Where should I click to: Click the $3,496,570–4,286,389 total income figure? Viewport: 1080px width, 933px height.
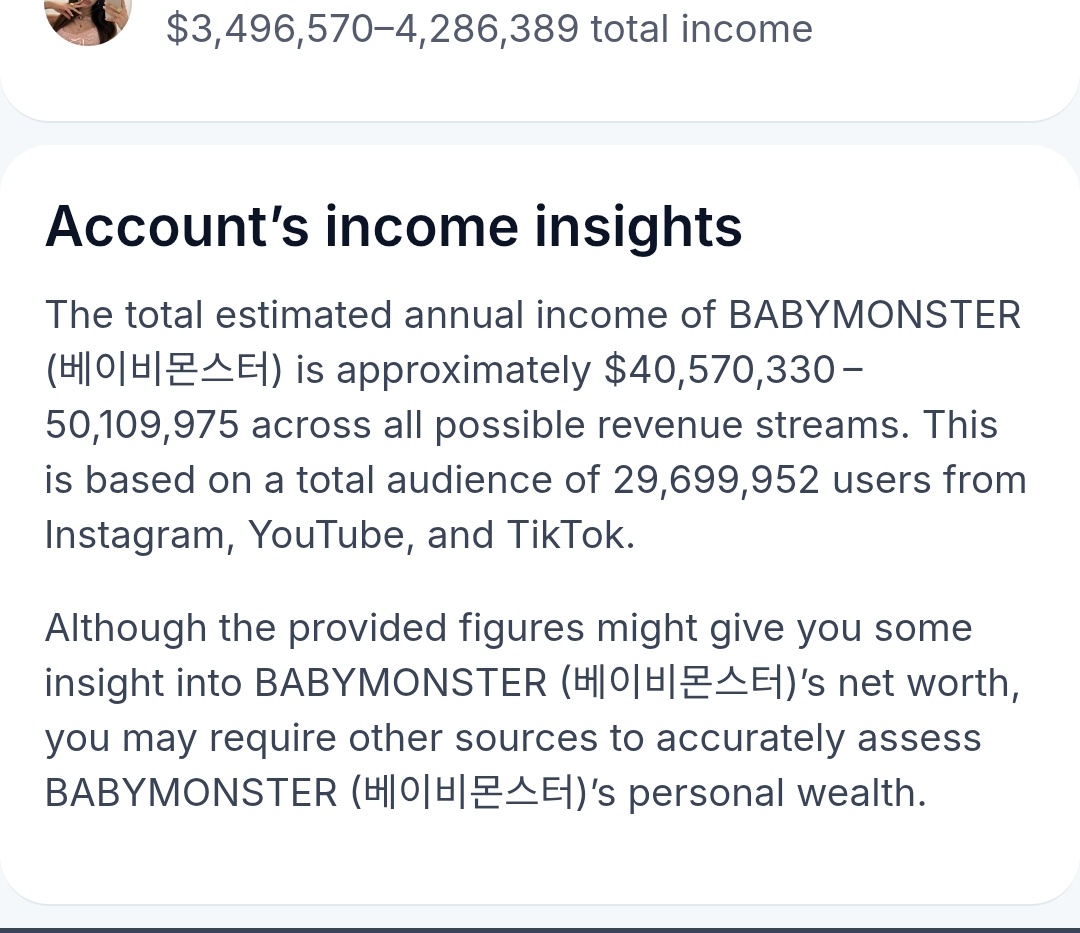[x=489, y=28]
